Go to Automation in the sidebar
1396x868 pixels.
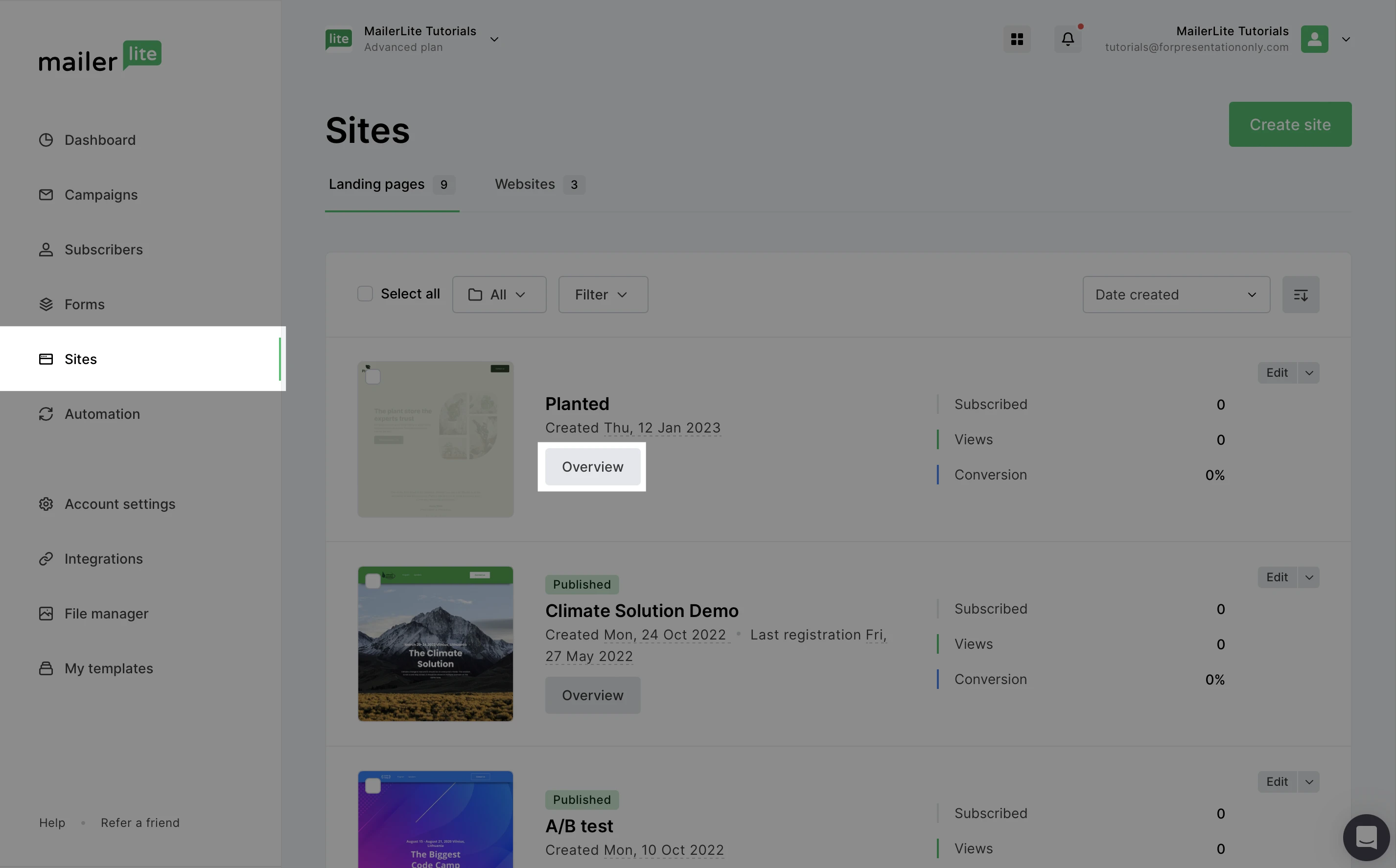102,414
